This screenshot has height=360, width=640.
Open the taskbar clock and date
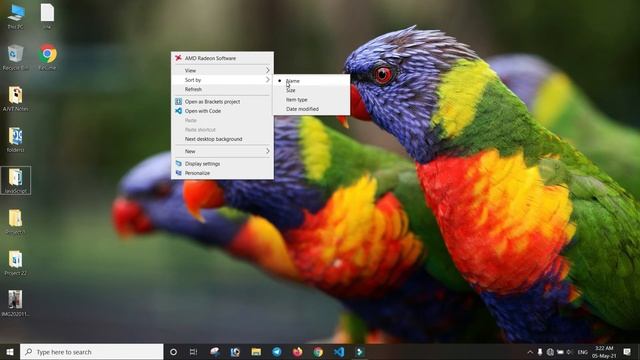604,352
